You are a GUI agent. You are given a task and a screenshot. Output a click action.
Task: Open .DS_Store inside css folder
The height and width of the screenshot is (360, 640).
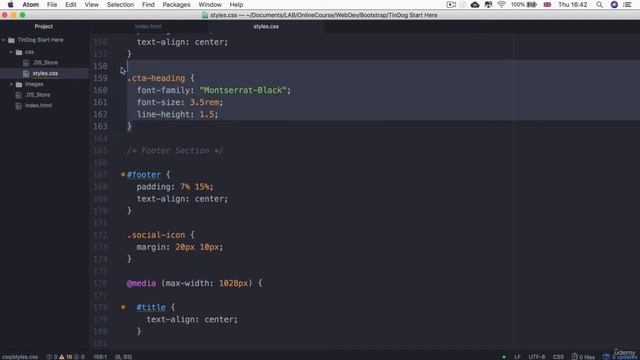[x=45, y=63]
